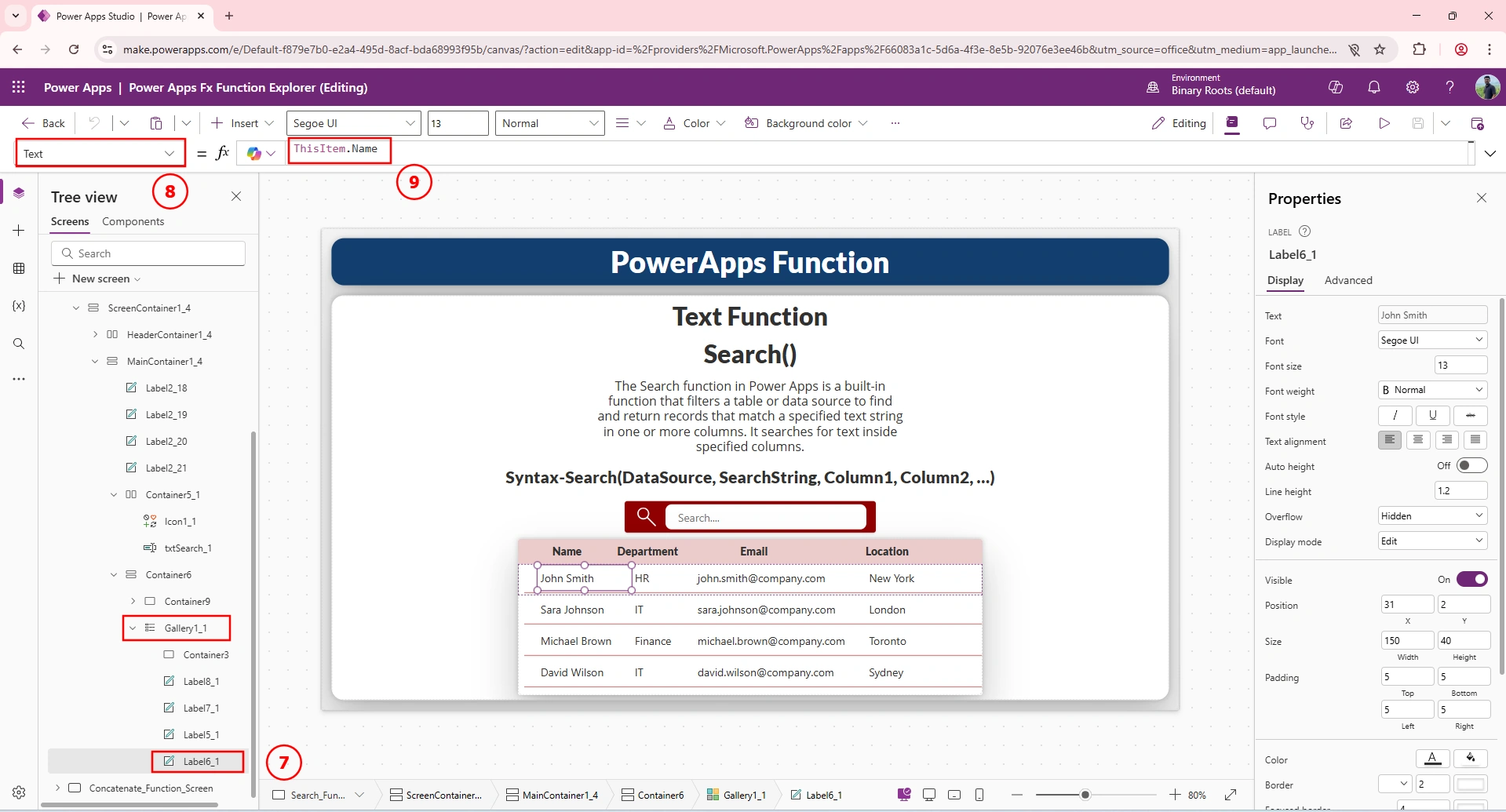Toggle italic font style

click(1395, 416)
